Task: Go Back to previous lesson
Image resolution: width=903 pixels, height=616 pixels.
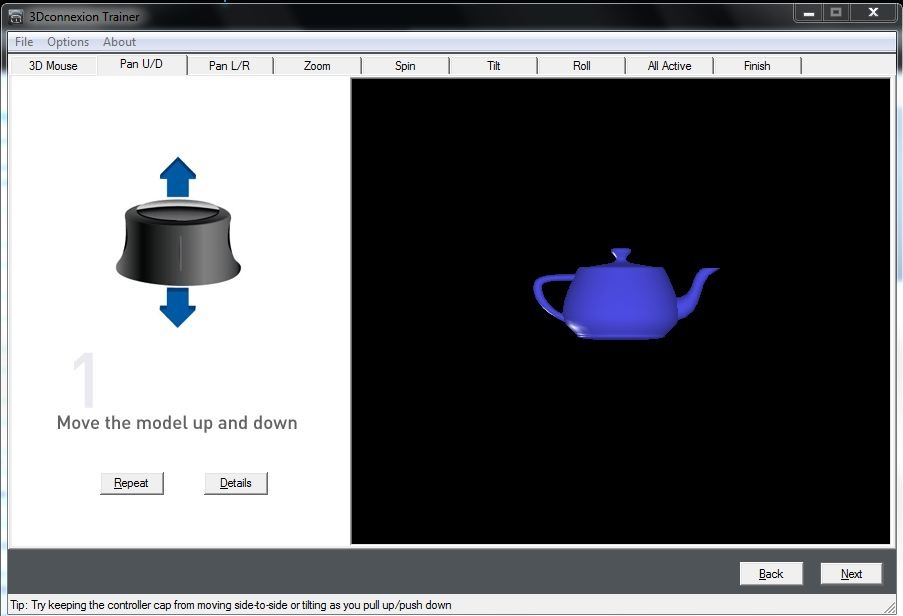Action: [x=771, y=574]
